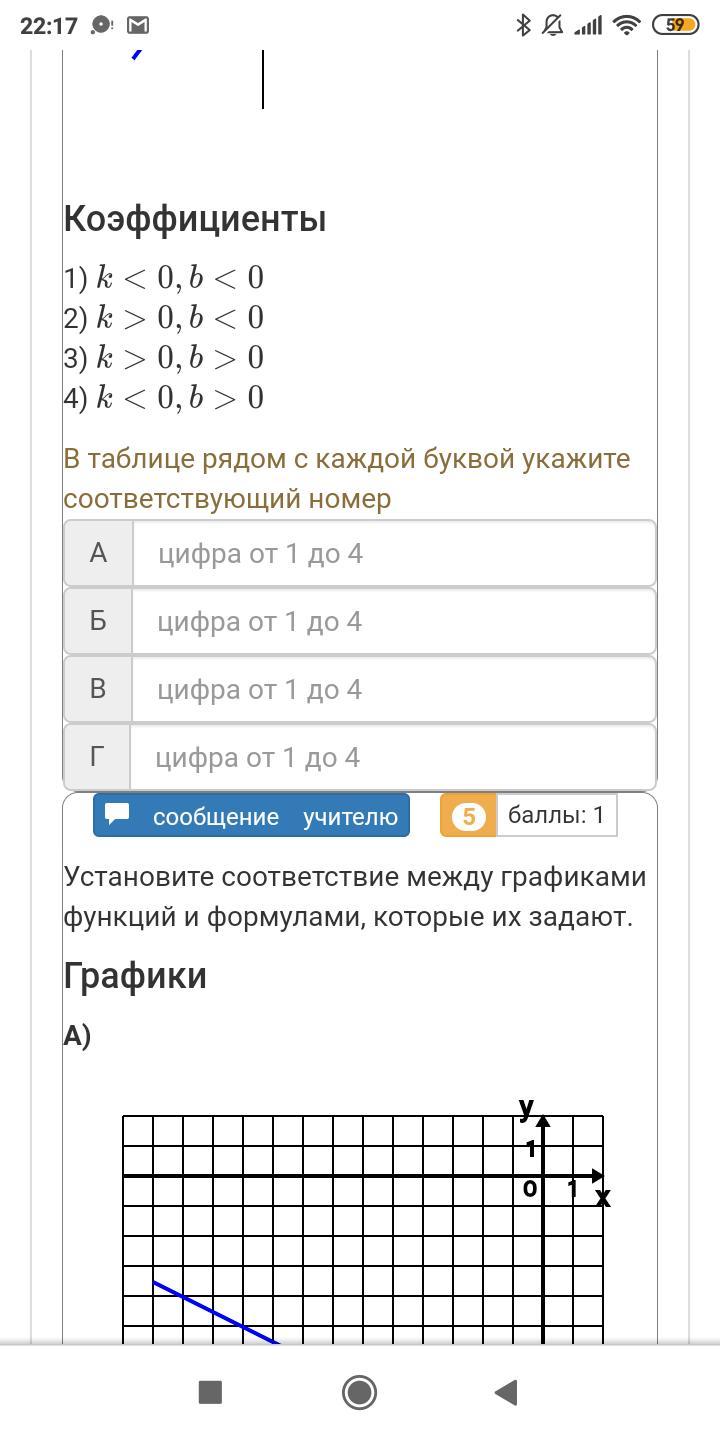Tap the 'Графики' section heading
Image resolution: width=720 pixels, height=1440 pixels.
(x=135, y=975)
